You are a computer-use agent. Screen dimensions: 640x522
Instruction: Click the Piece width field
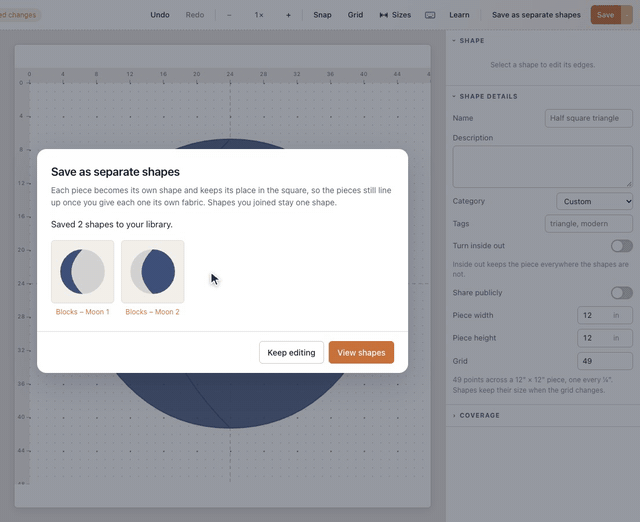click(605, 315)
